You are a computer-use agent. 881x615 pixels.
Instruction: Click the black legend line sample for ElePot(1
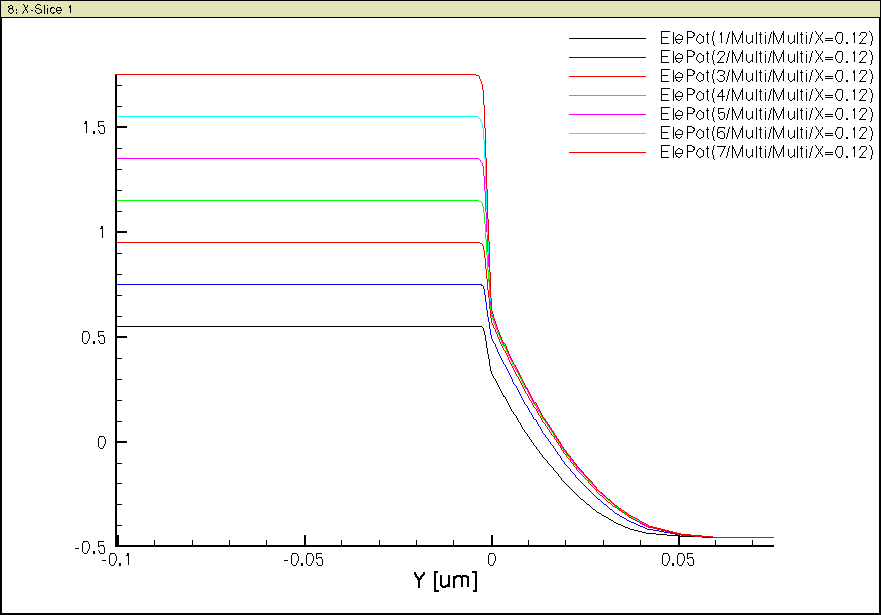pos(607,39)
